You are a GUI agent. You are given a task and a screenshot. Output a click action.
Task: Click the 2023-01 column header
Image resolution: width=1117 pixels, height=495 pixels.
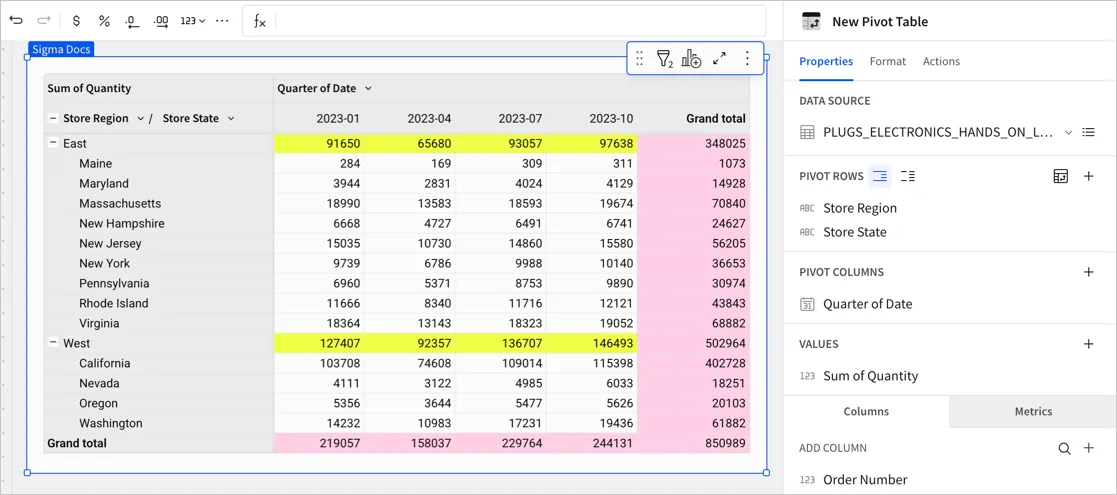click(x=338, y=119)
